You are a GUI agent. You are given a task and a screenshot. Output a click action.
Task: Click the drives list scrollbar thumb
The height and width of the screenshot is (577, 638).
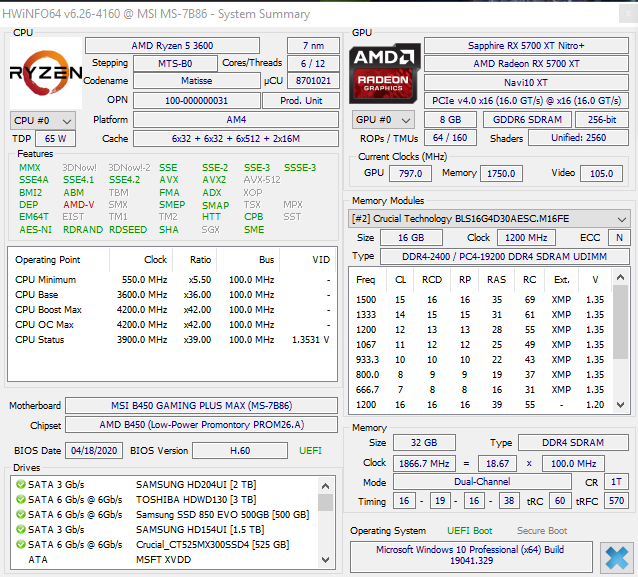pyautogui.click(x=325, y=502)
